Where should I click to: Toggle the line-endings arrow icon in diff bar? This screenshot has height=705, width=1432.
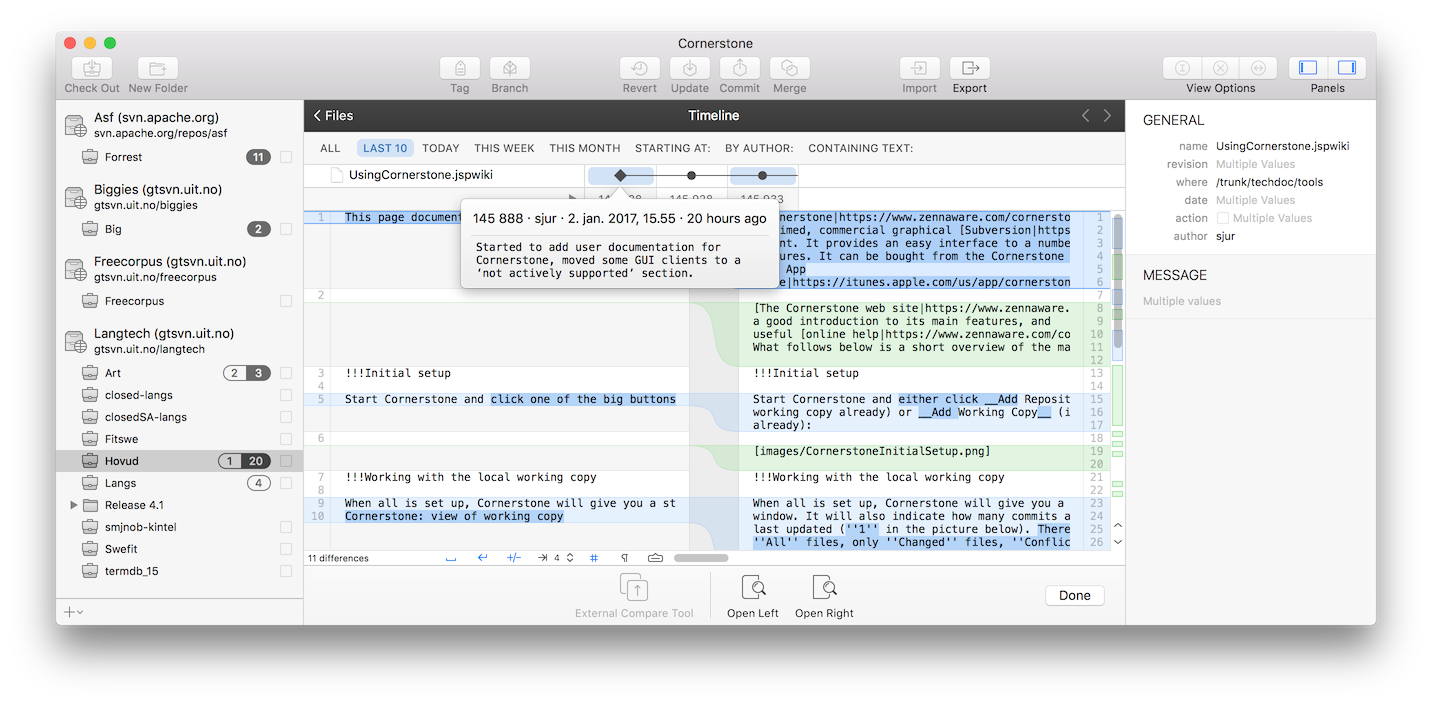coord(482,558)
